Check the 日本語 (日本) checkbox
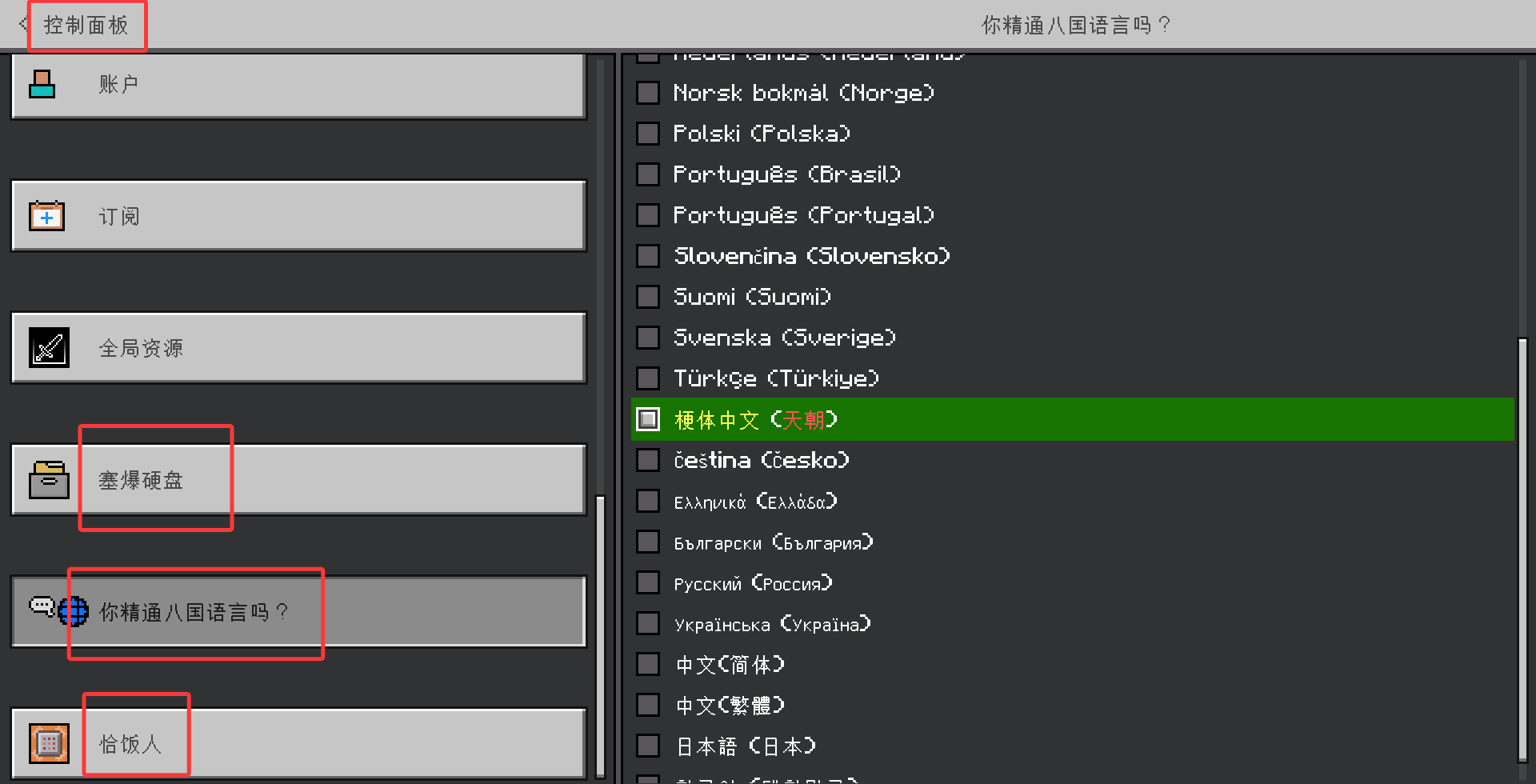The image size is (1536, 784). click(x=648, y=746)
